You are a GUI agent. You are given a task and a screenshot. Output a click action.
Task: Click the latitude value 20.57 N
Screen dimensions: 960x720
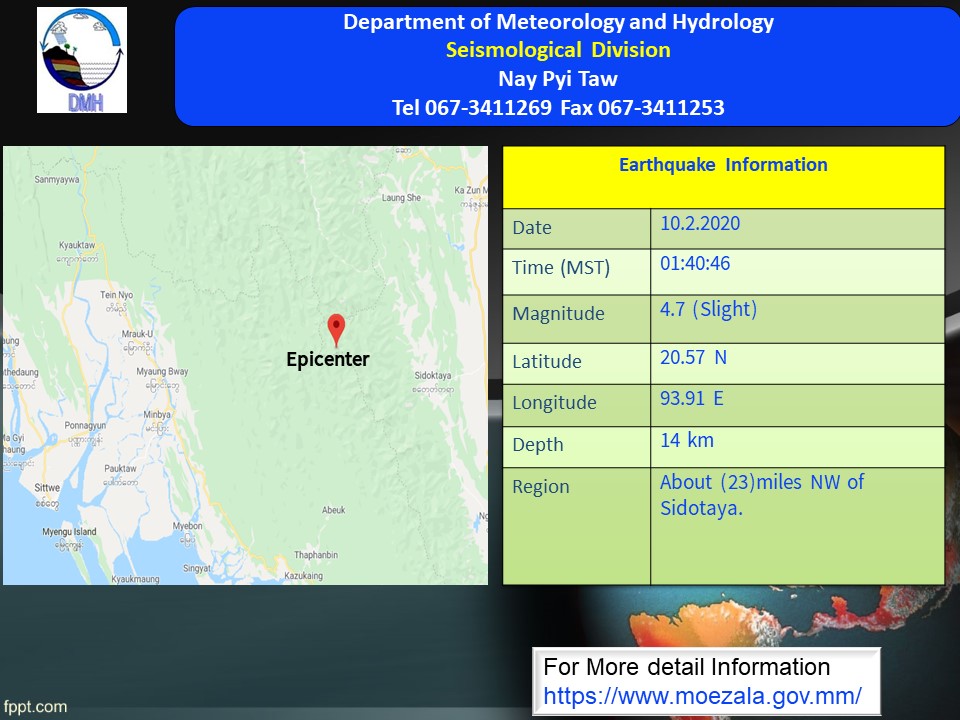point(693,357)
